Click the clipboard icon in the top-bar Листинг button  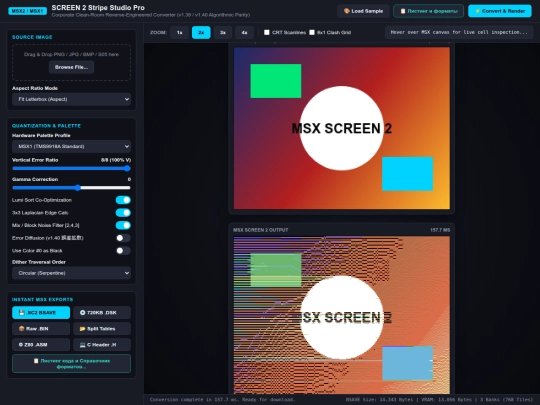[403, 11]
